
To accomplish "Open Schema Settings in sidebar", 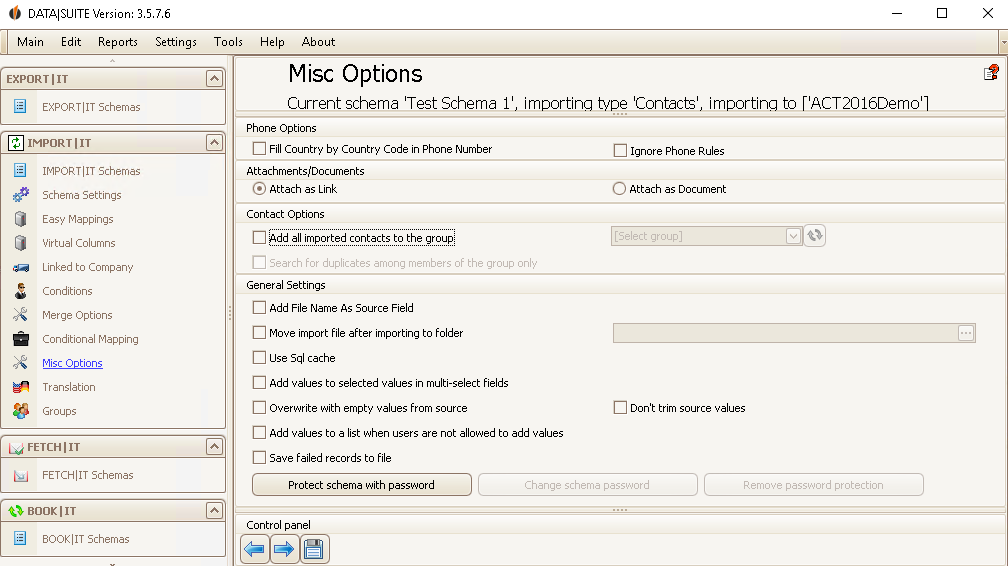I will [x=82, y=194].
